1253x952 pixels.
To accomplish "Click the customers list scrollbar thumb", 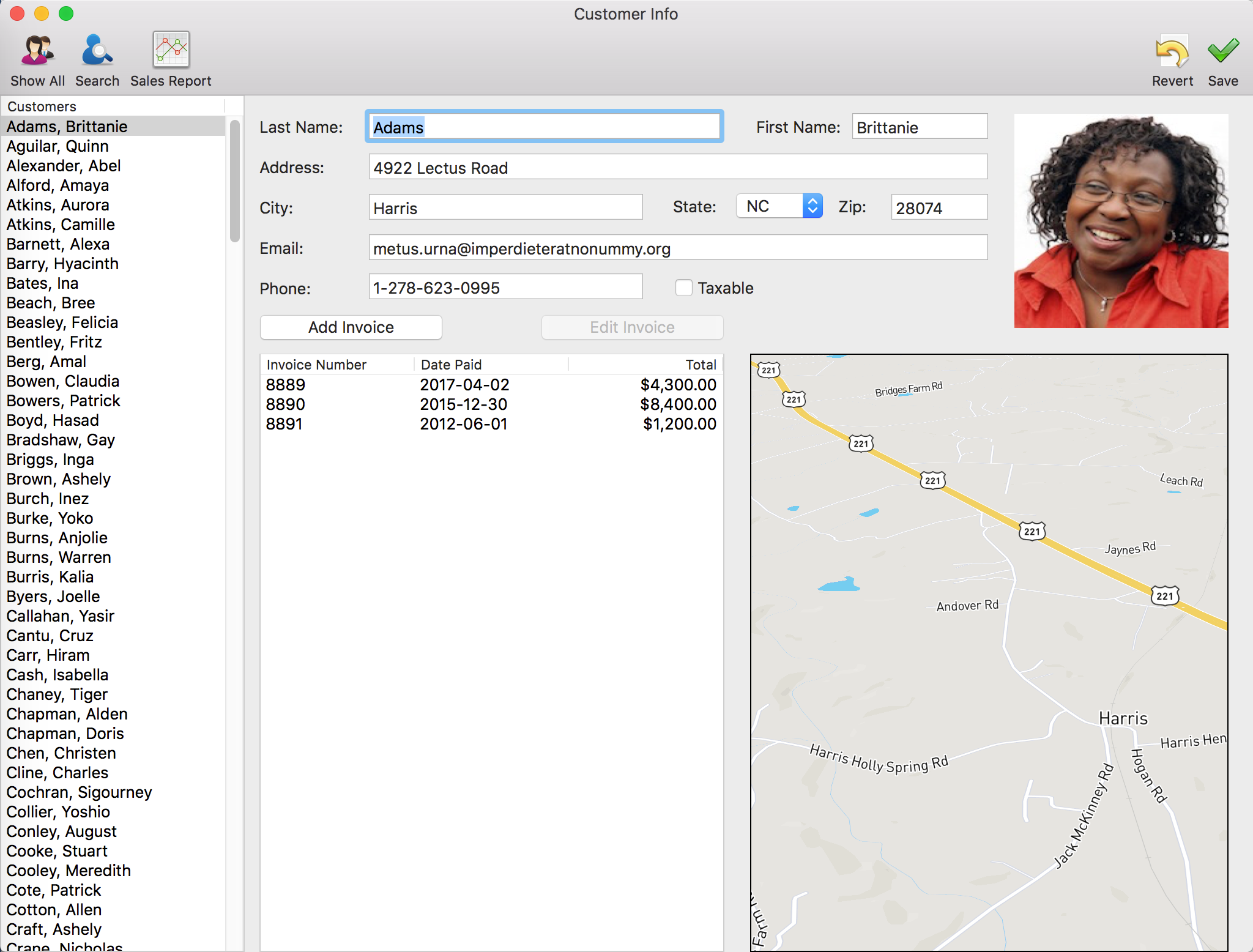I will point(234,180).
